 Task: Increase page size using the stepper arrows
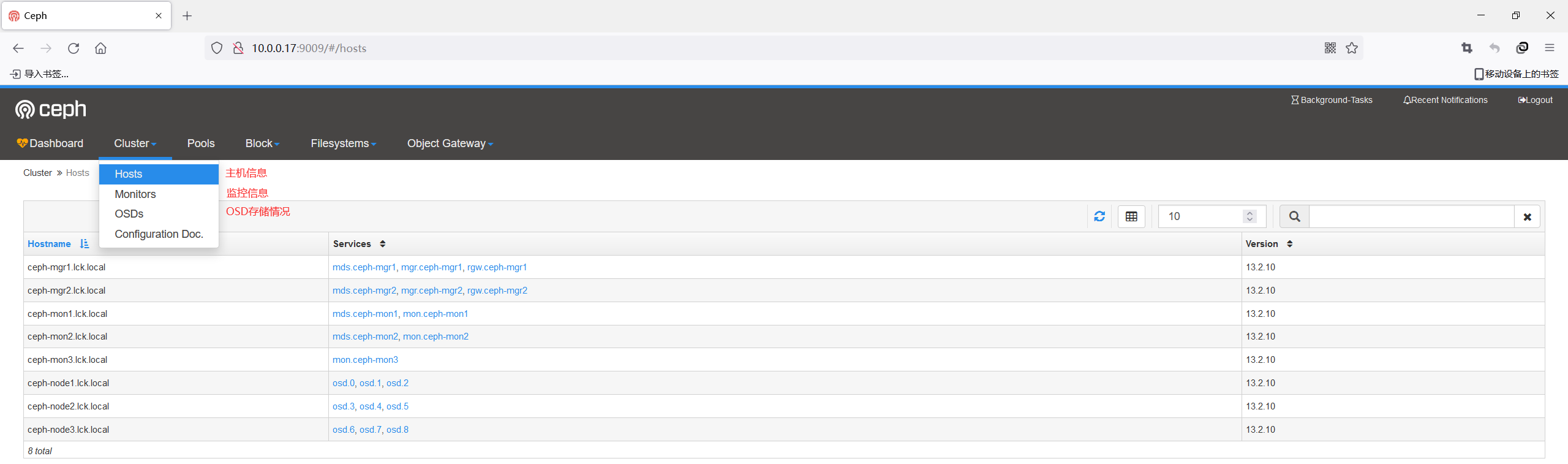click(1249, 213)
